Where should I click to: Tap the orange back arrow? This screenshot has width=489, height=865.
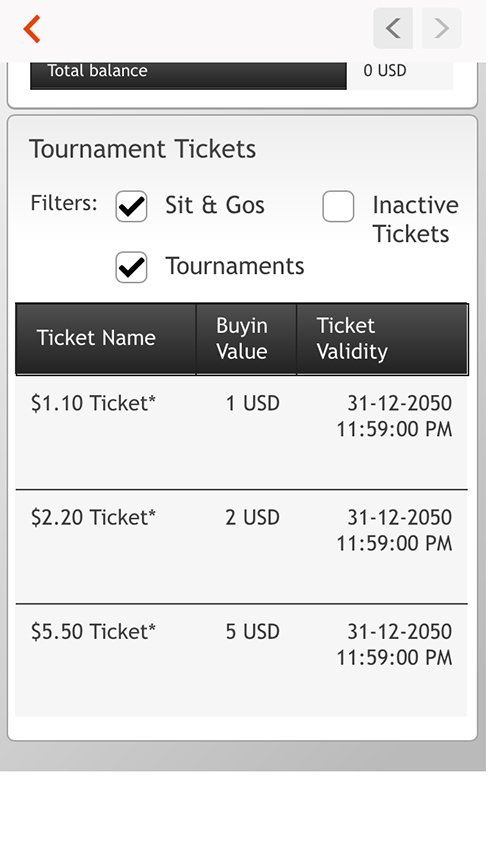click(x=32, y=29)
